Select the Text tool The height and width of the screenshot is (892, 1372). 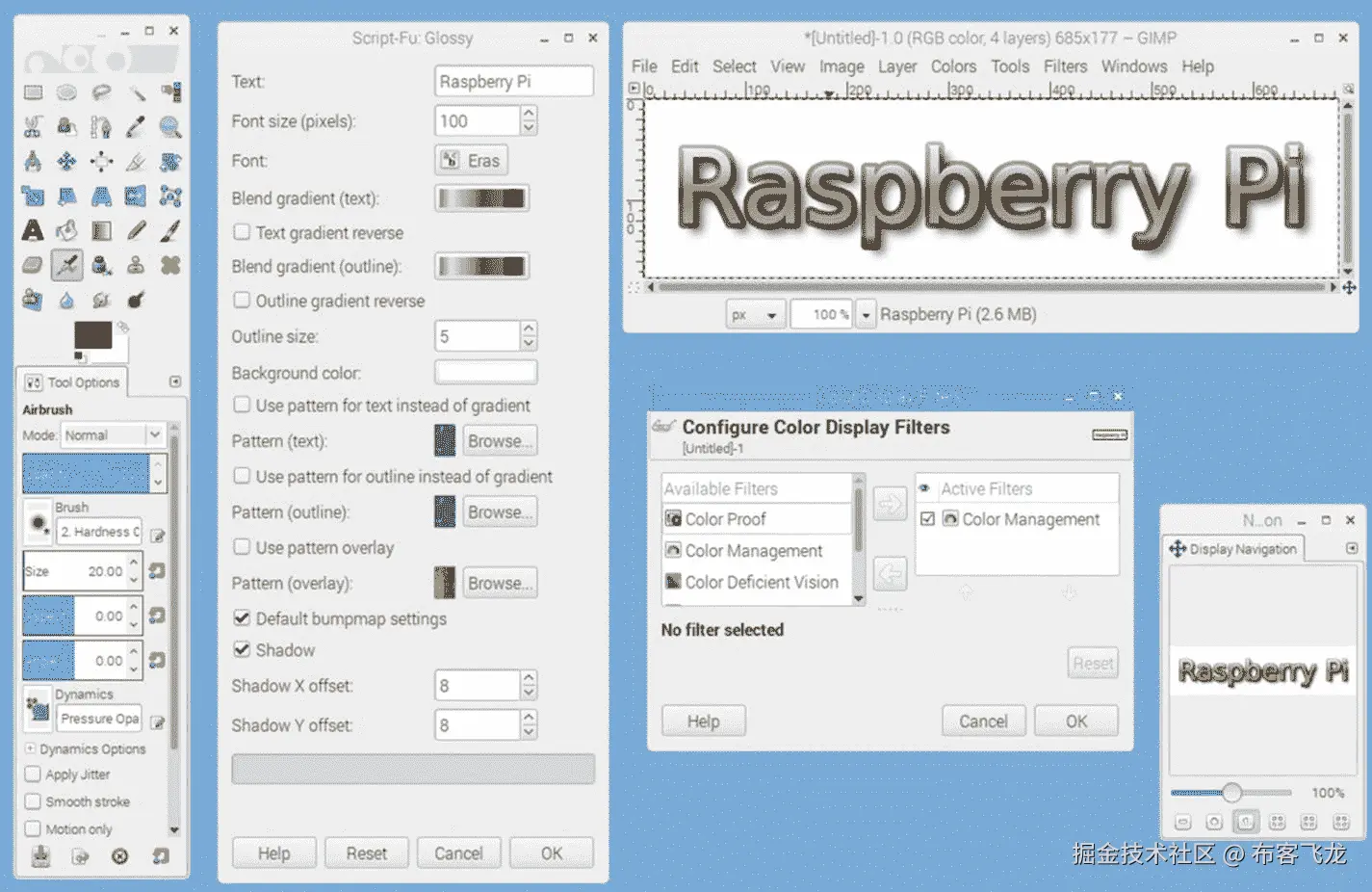33,231
